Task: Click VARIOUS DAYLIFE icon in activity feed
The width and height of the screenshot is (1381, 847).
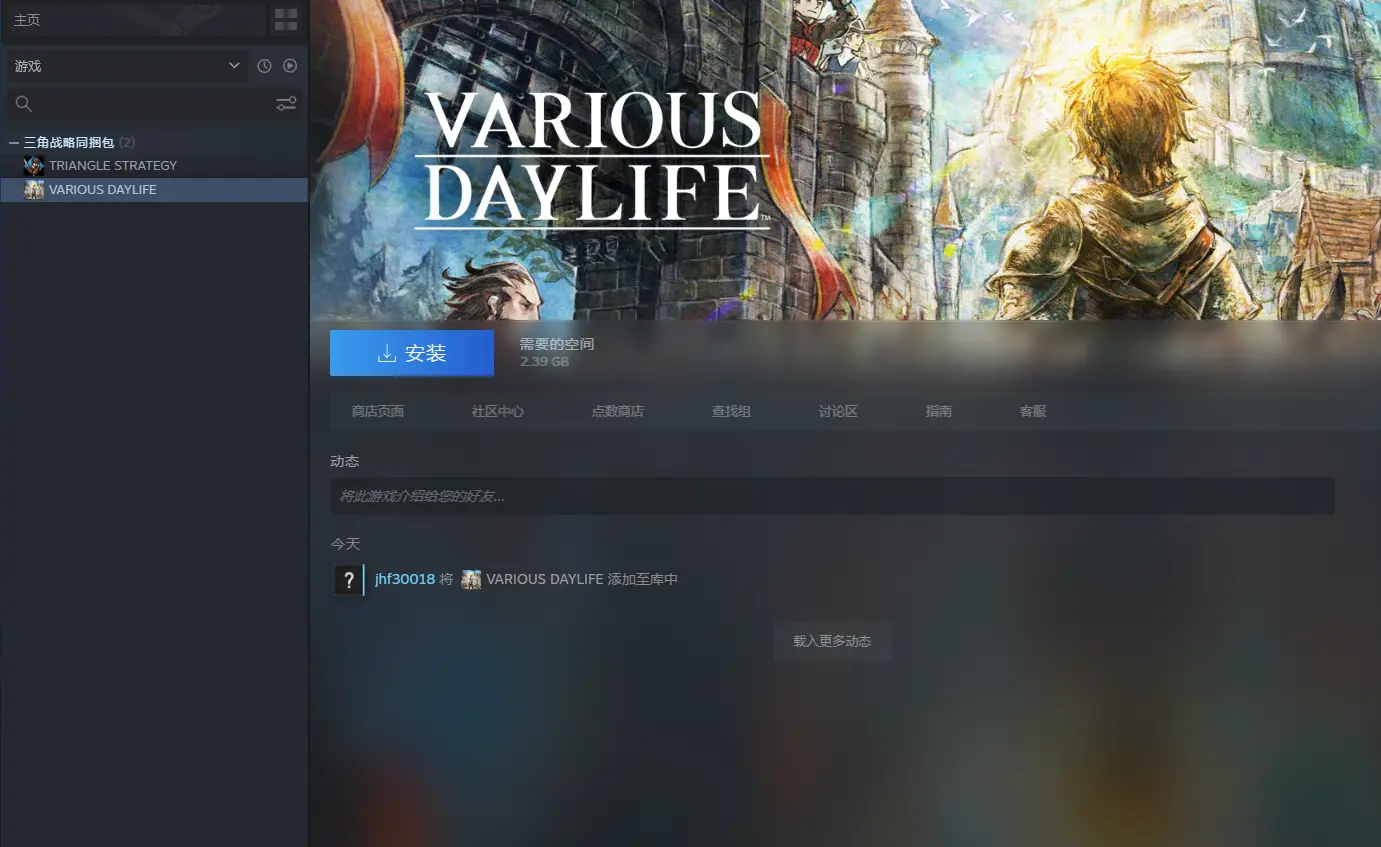Action: (471, 580)
